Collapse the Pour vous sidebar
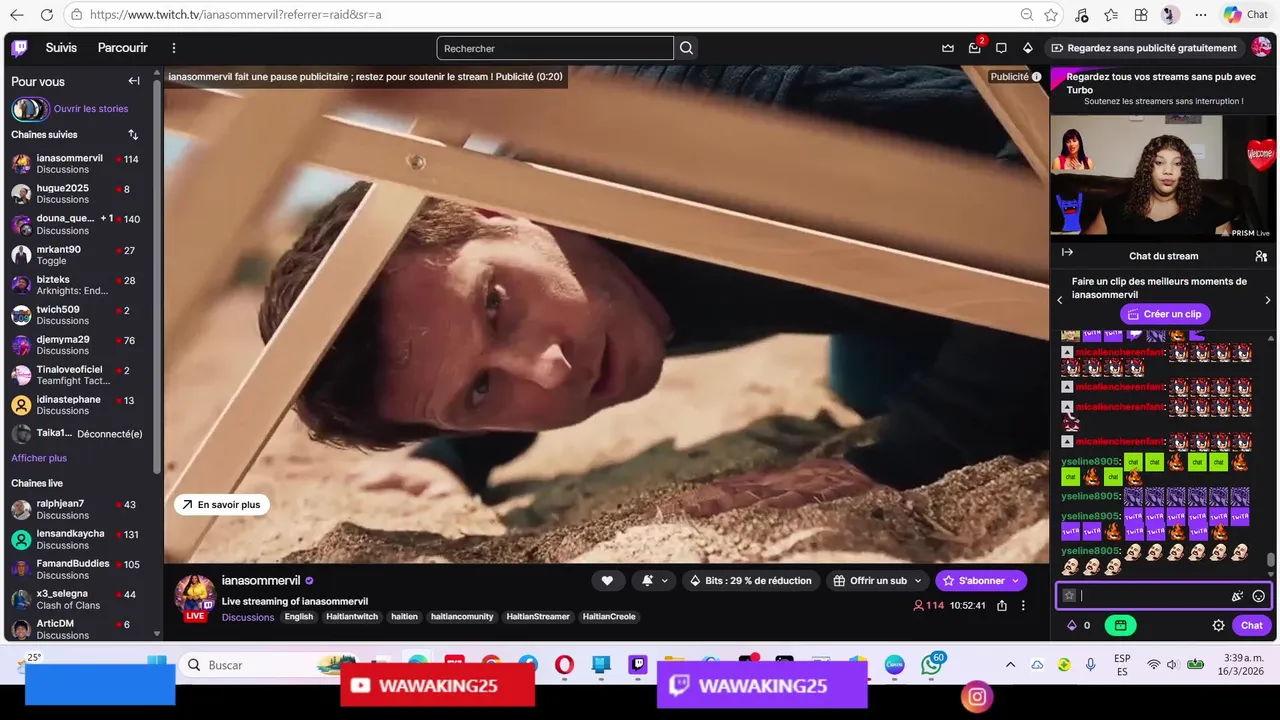Image resolution: width=1280 pixels, height=720 pixels. point(134,81)
